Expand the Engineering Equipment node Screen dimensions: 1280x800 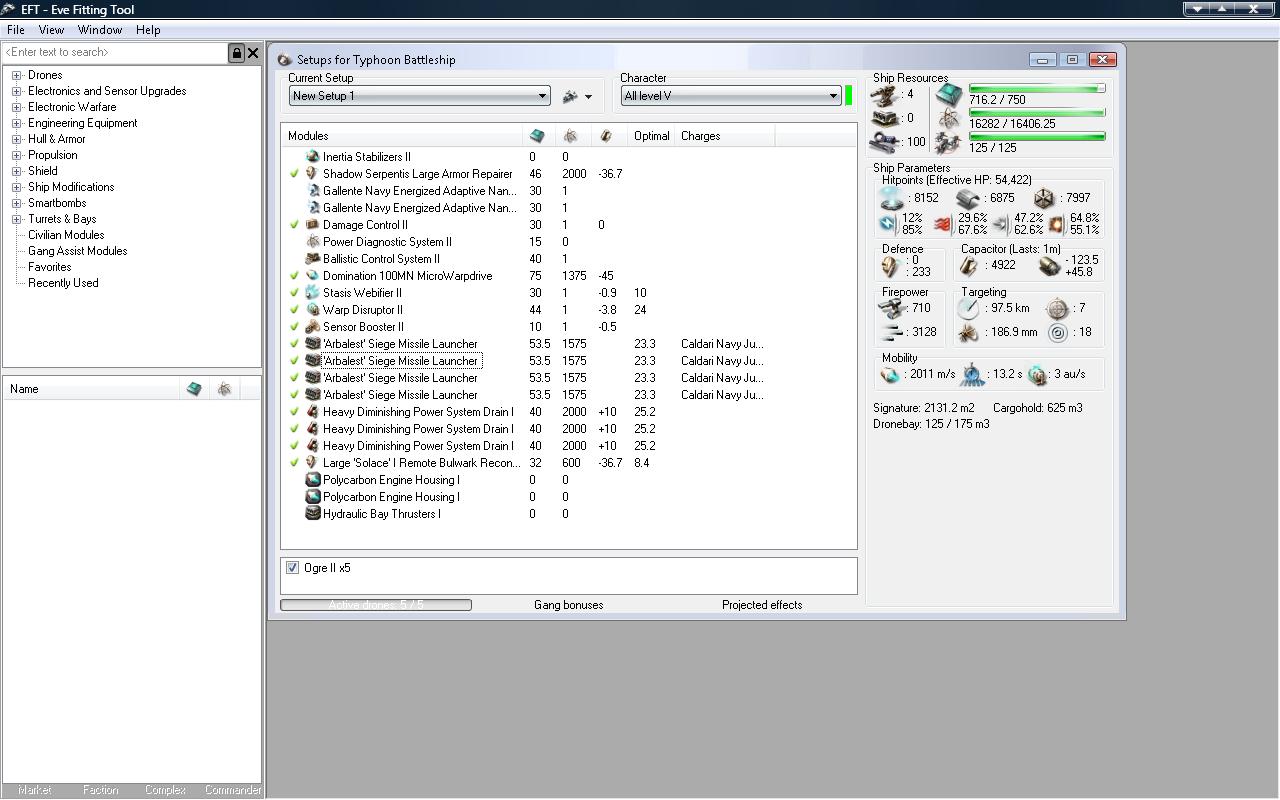click(17, 123)
